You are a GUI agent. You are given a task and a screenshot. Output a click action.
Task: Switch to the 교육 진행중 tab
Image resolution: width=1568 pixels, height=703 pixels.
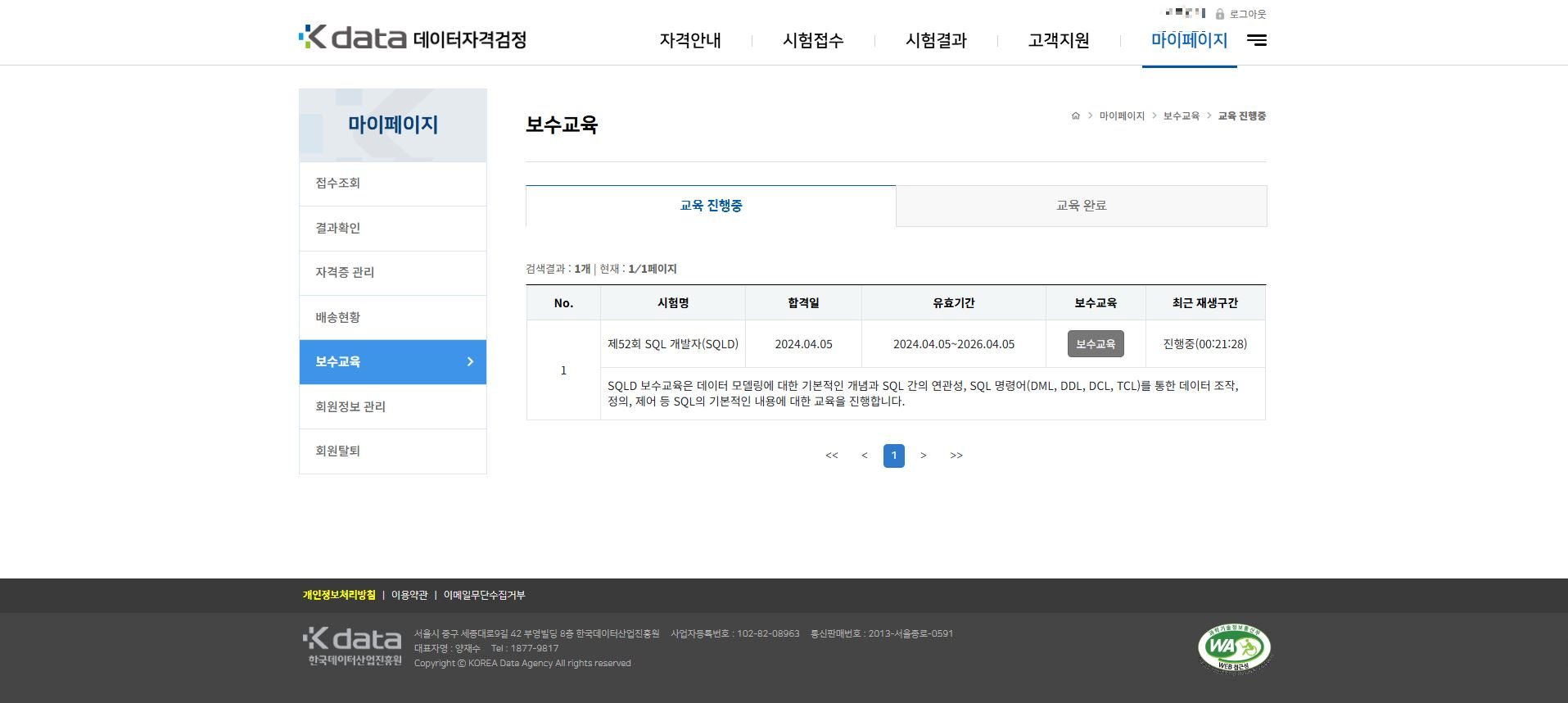(711, 206)
